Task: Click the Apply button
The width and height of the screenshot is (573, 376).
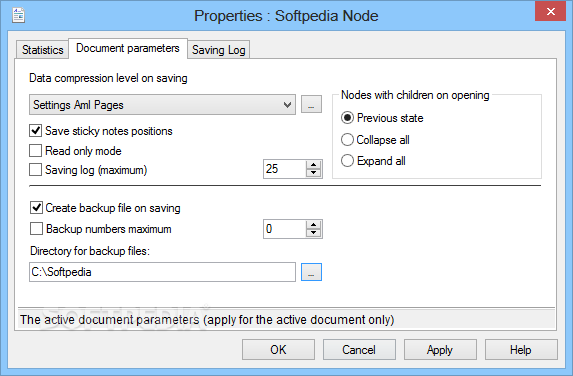Action: (440, 350)
